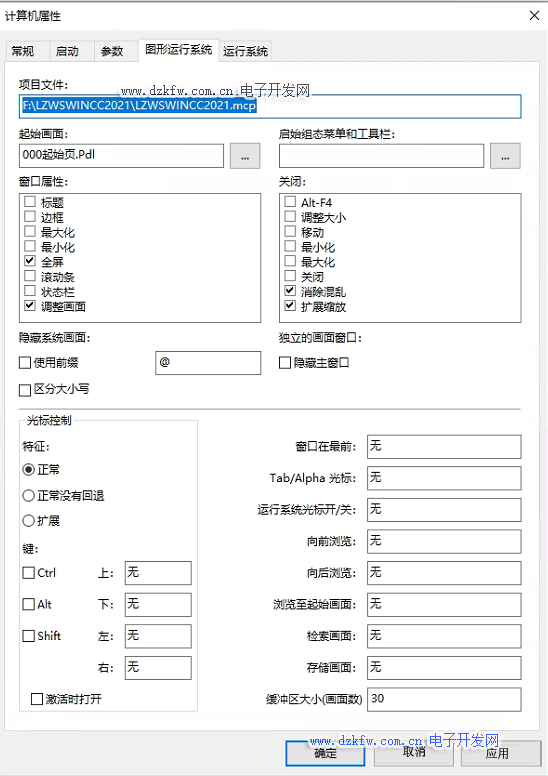The height and width of the screenshot is (776, 548).
Task: Switch to the 常规 tab
Action: tap(23, 51)
